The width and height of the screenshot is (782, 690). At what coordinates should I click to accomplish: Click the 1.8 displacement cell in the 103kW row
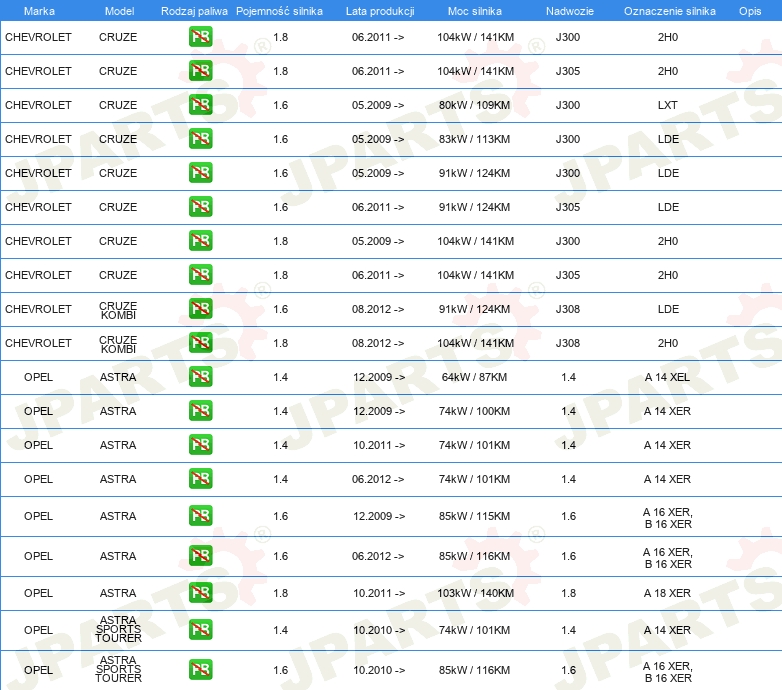[280, 593]
